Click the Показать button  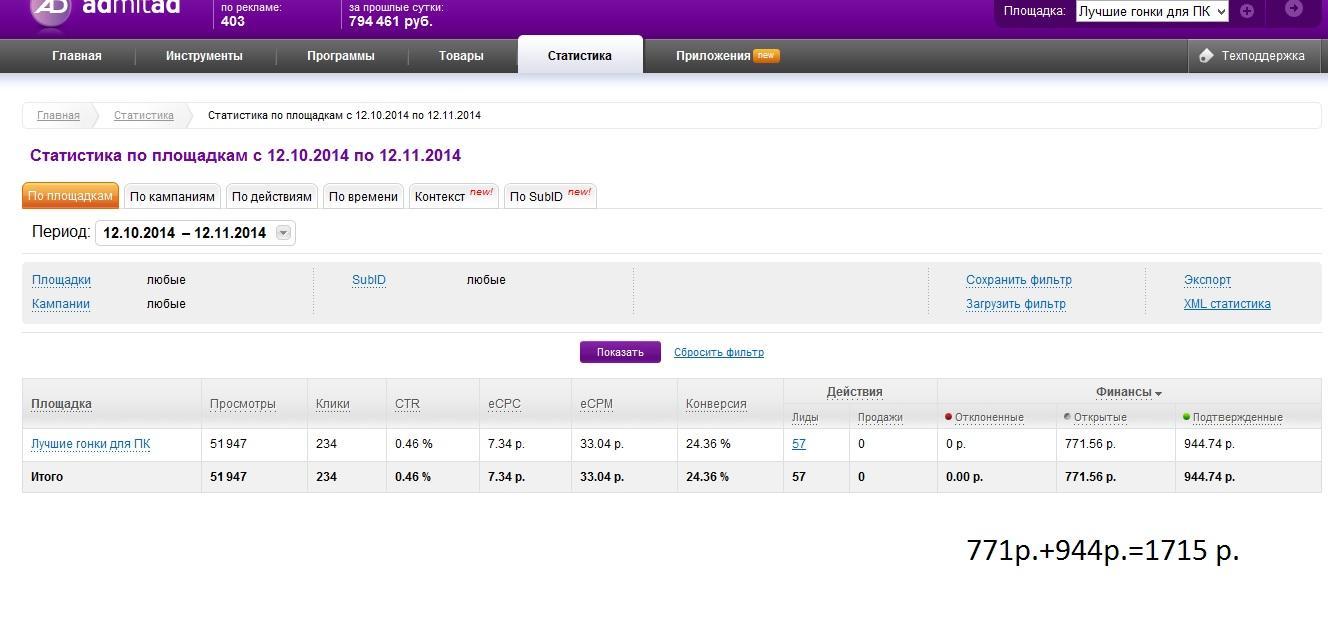click(620, 352)
